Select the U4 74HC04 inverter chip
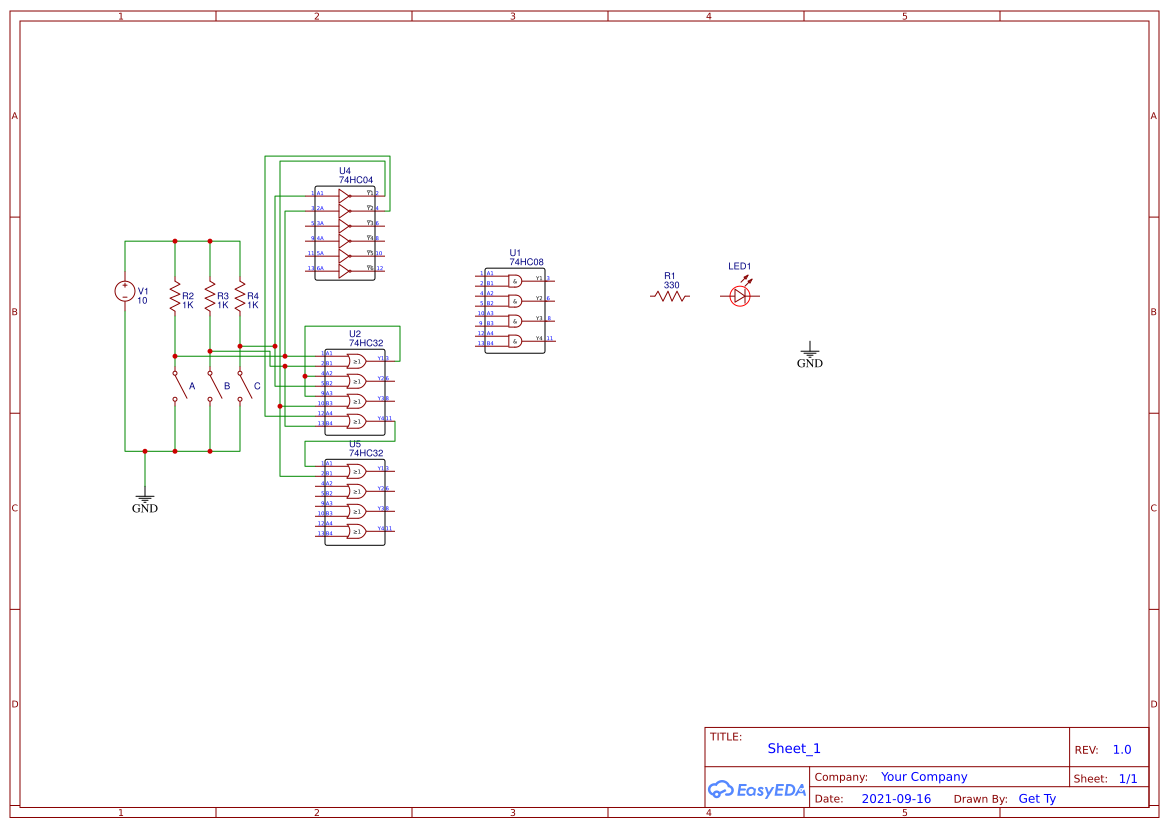1169x828 pixels. [345, 232]
